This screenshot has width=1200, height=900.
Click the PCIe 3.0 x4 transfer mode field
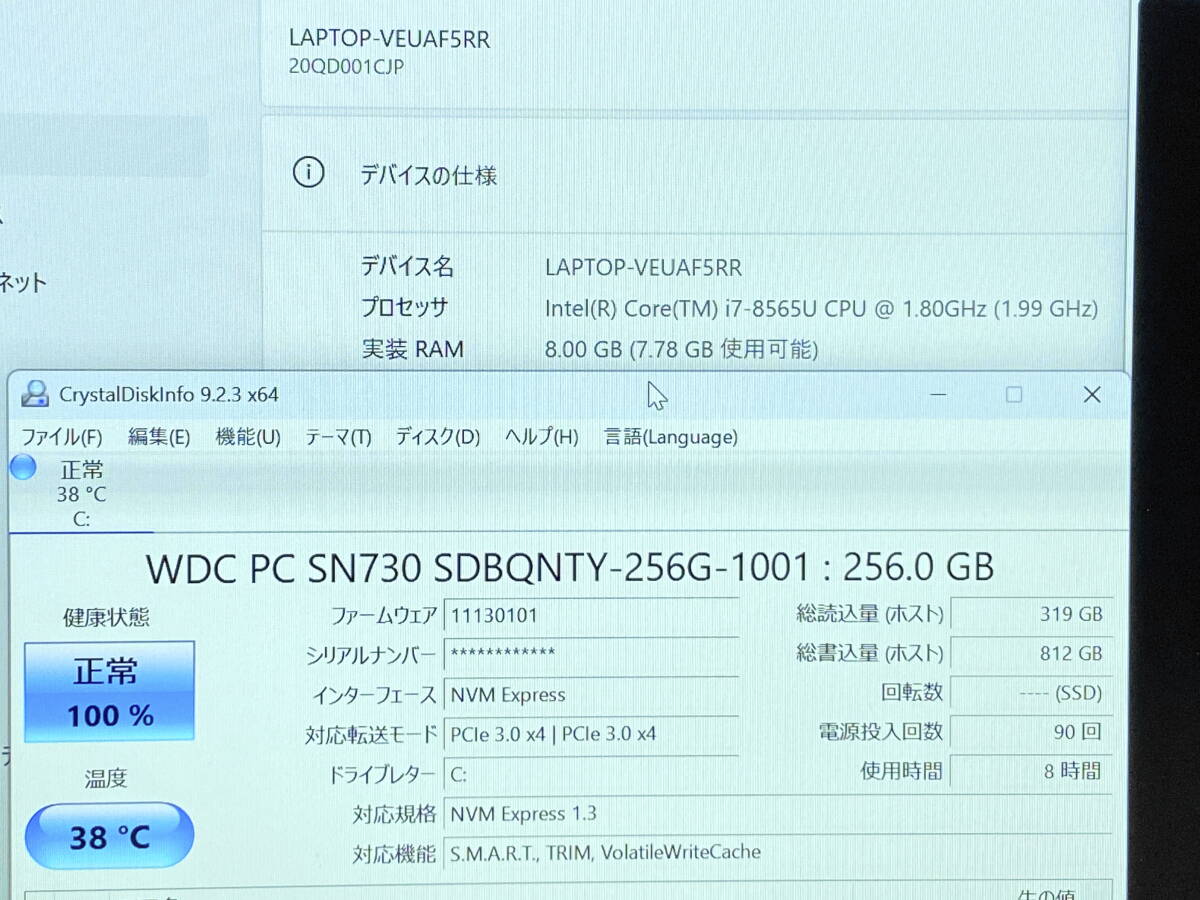click(592, 733)
